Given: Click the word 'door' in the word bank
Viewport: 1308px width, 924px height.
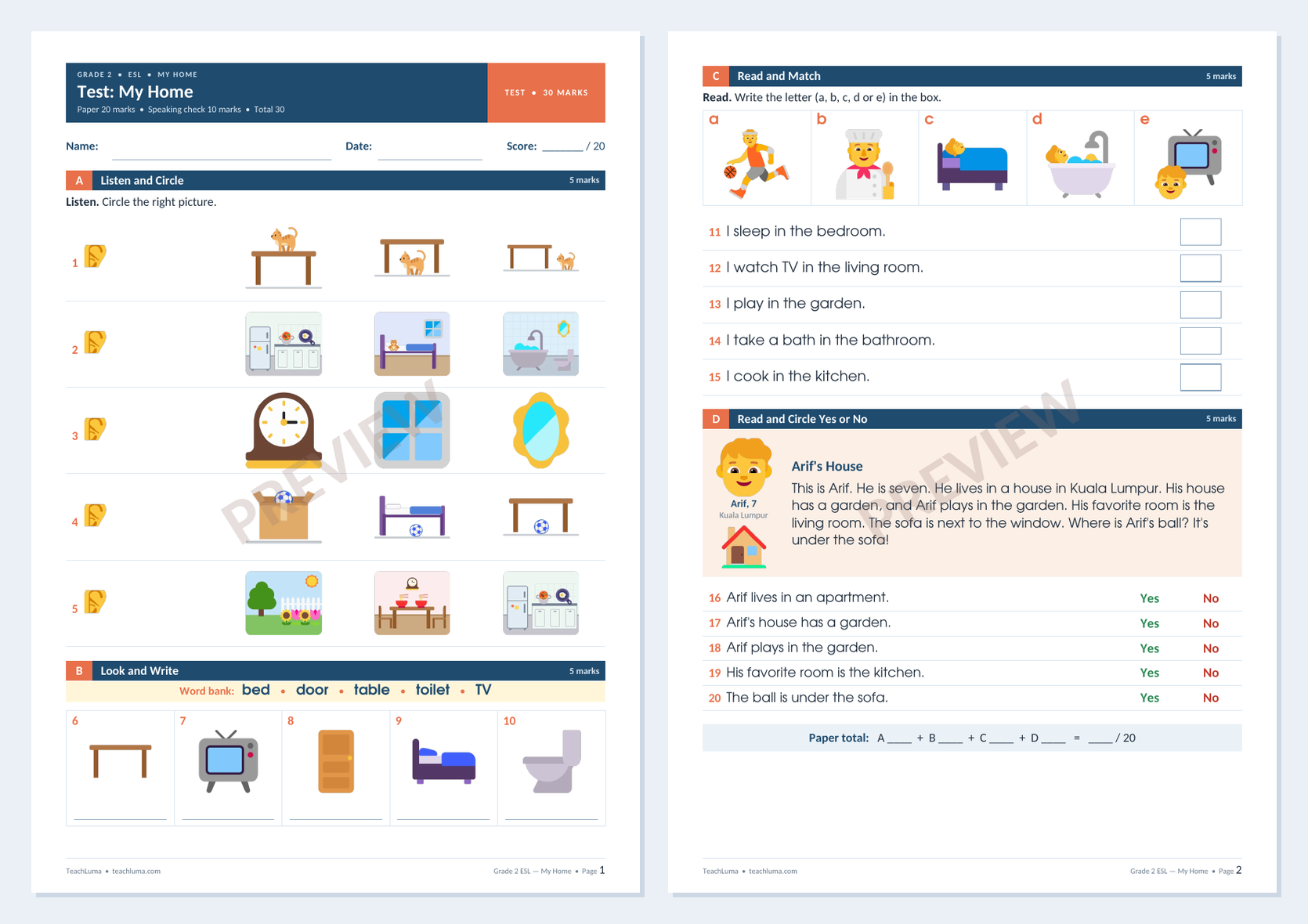Looking at the screenshot, I should [312, 690].
